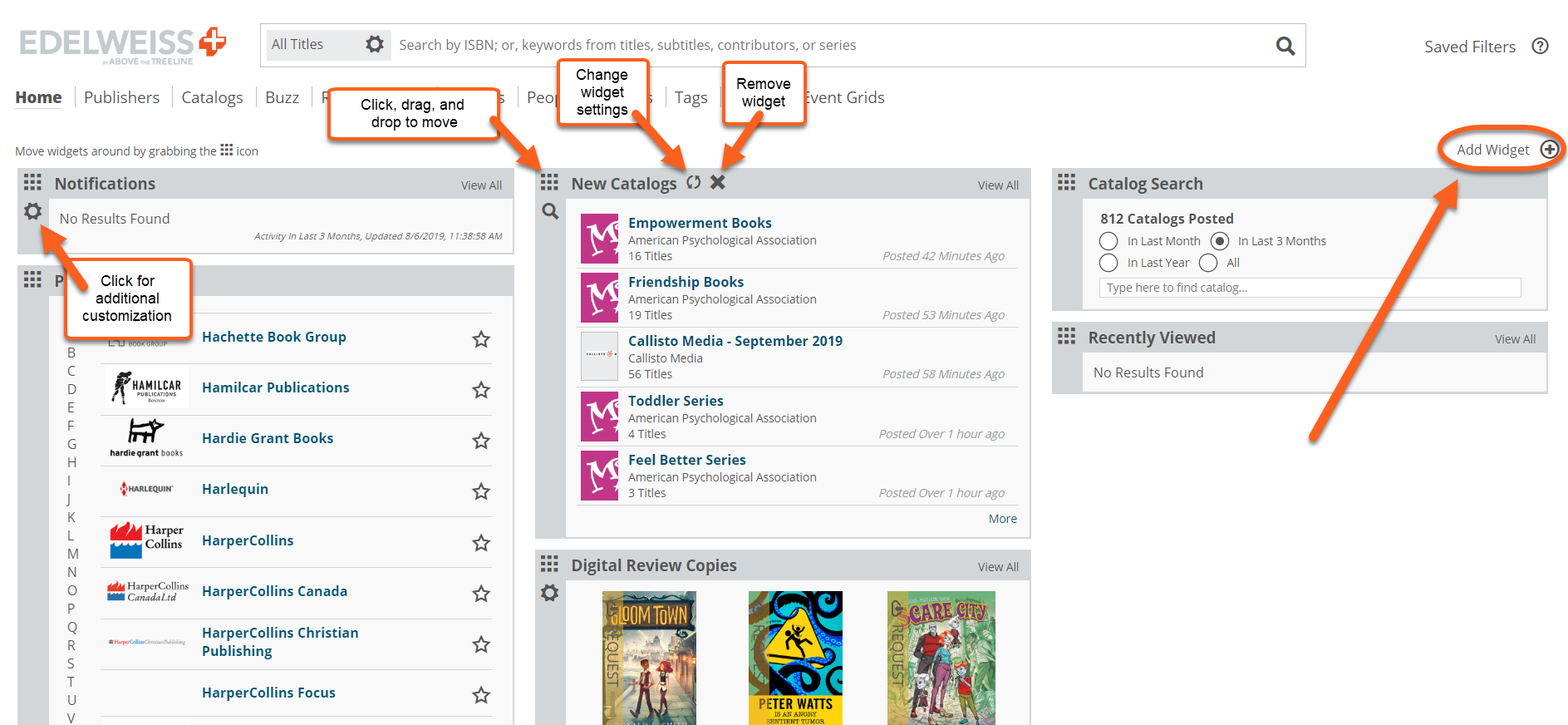This screenshot has height=725, width=1568.
Task: Click the main ISBN and keyword search field
Action: 831,45
